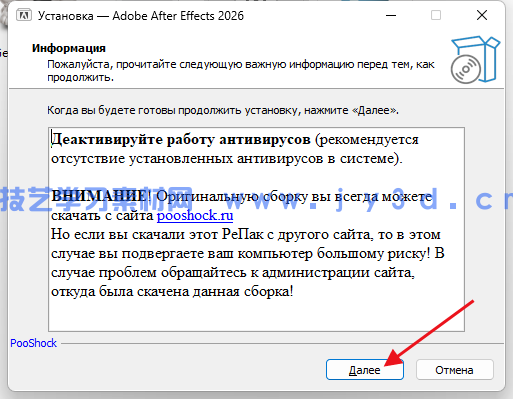Viewport: 513px width, 399px height.
Task: Click inside the information text box
Action: 256,229
